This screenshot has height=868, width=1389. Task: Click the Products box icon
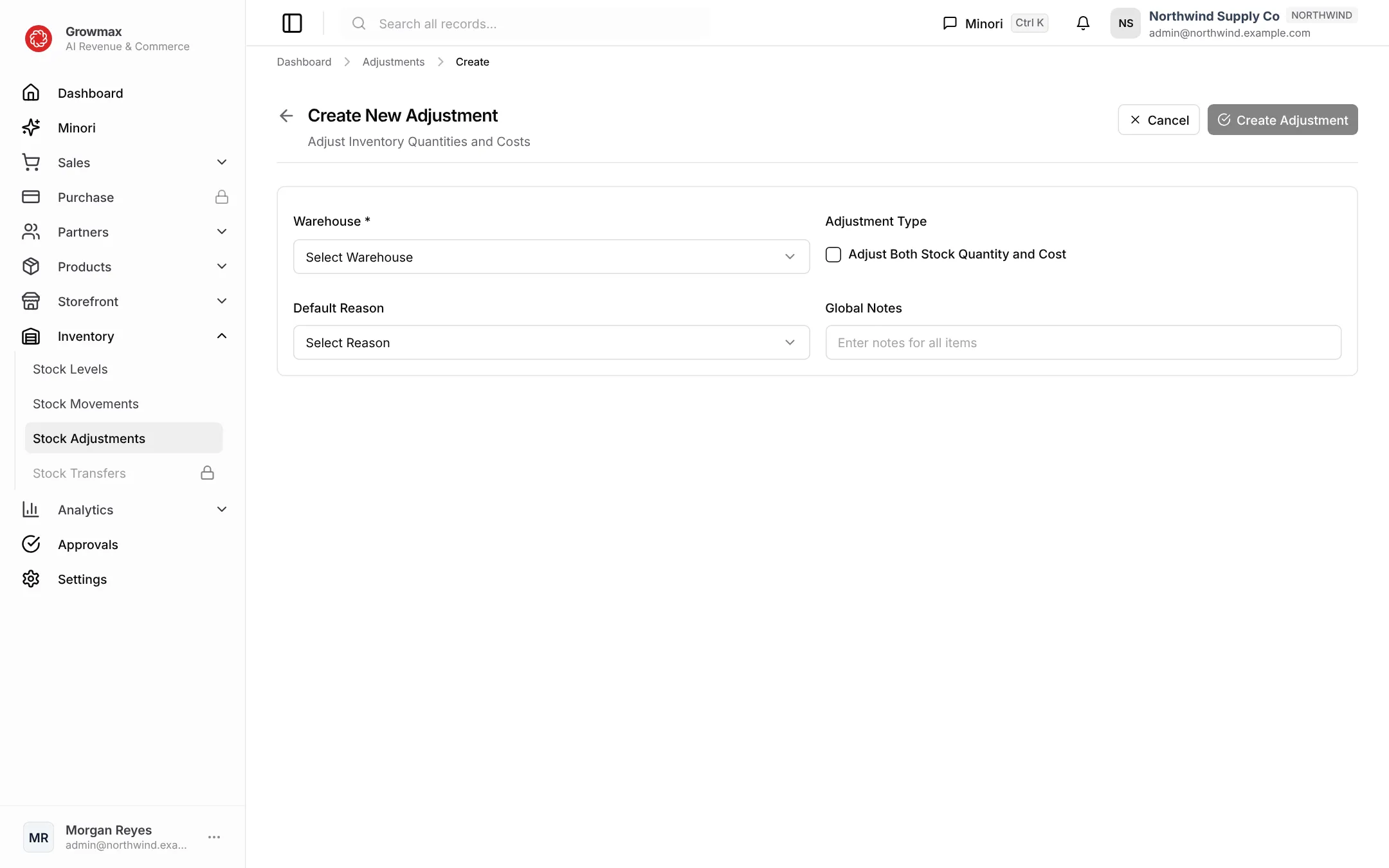tap(31, 266)
